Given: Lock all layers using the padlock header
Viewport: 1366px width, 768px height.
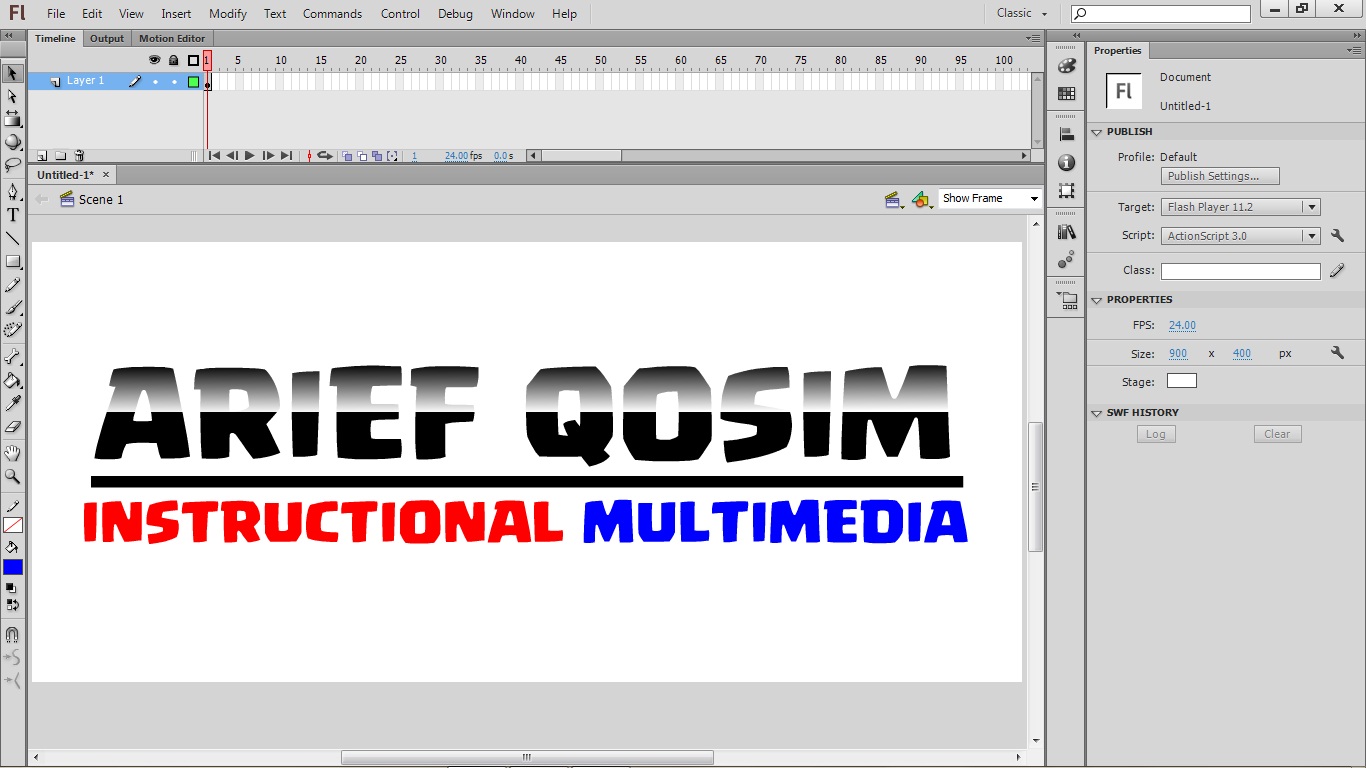Looking at the screenshot, I should (x=174, y=60).
